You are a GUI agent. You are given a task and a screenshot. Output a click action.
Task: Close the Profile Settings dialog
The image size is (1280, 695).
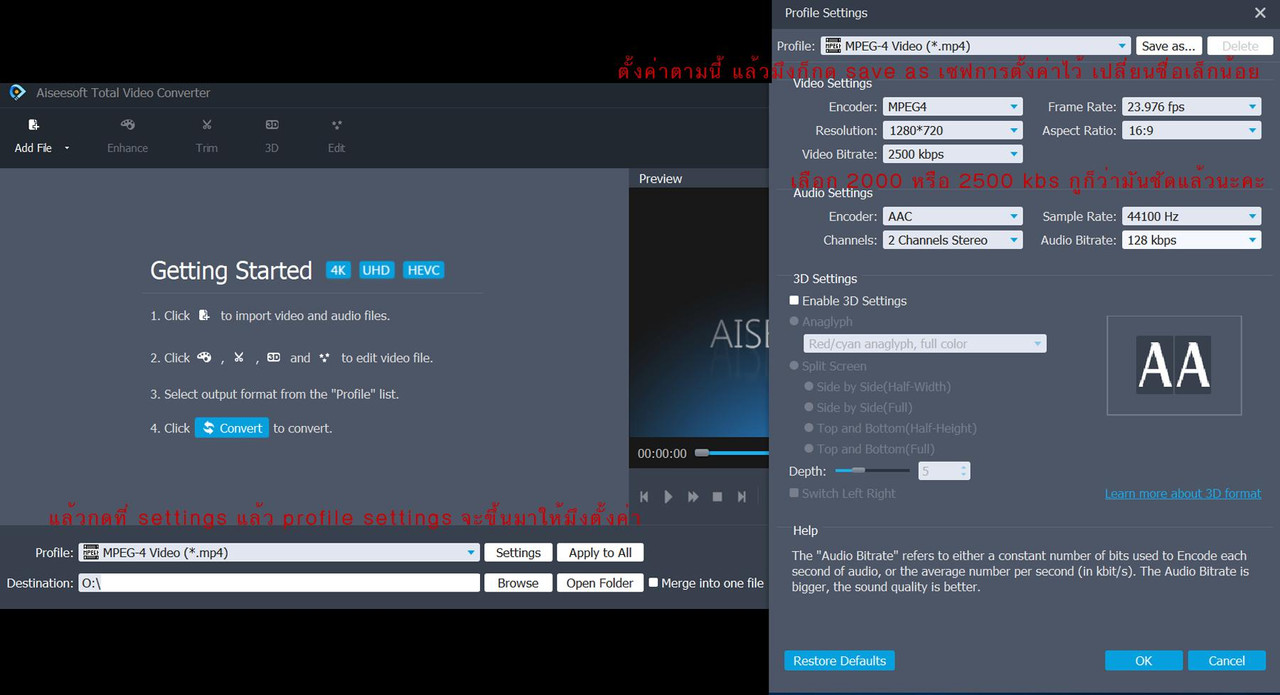tap(1260, 13)
